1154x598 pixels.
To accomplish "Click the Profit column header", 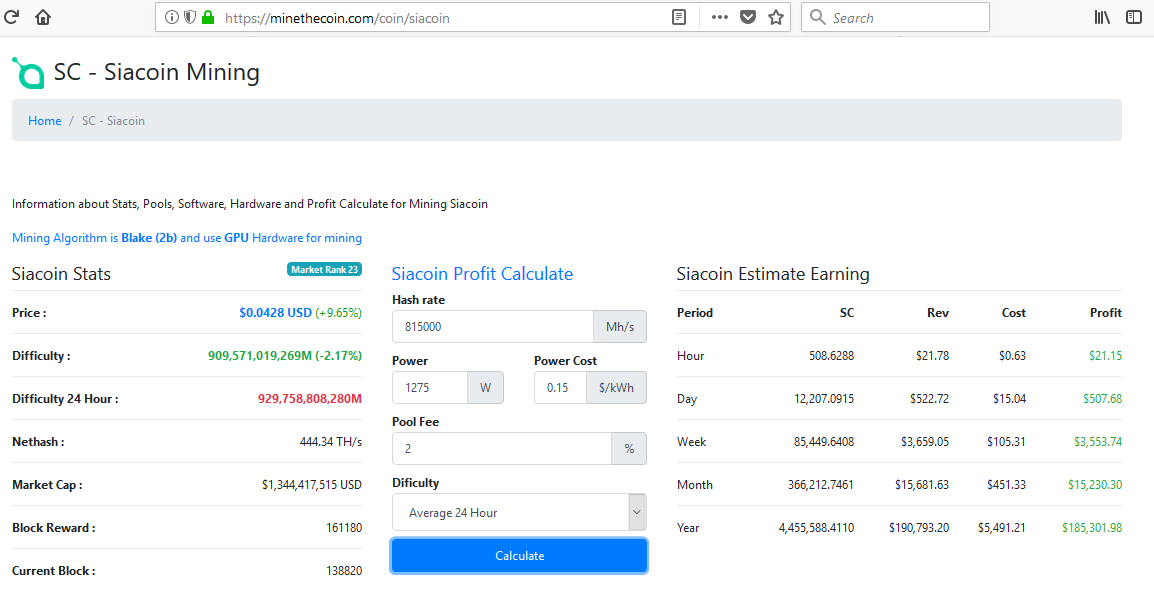I will click(x=1105, y=313).
